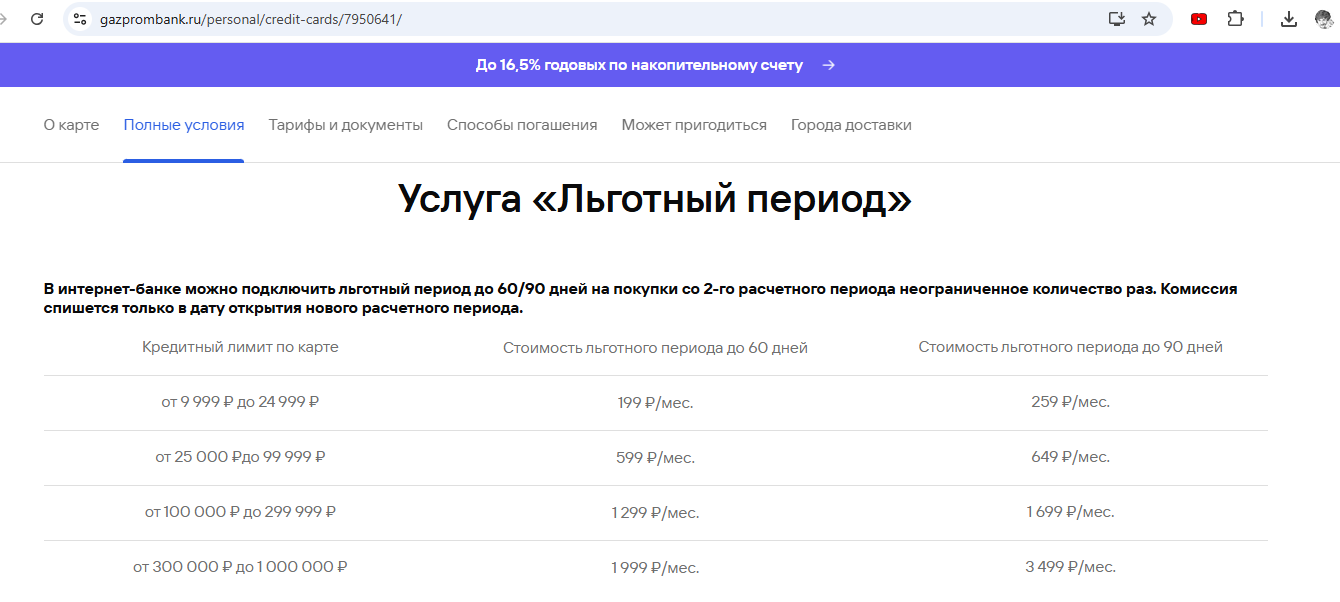
Task: Switch to the О карте tab
Action: [71, 125]
